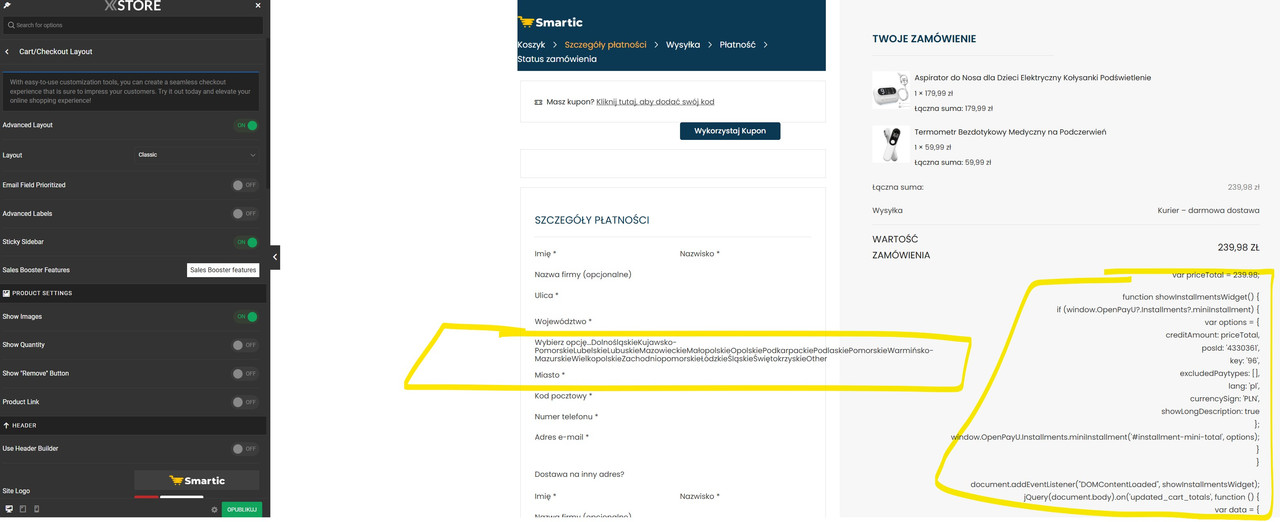This screenshot has width=1280, height=522.
Task: Click Termometr Bezdotykowy Medyczny product name
Action: pyautogui.click(x=1010, y=132)
